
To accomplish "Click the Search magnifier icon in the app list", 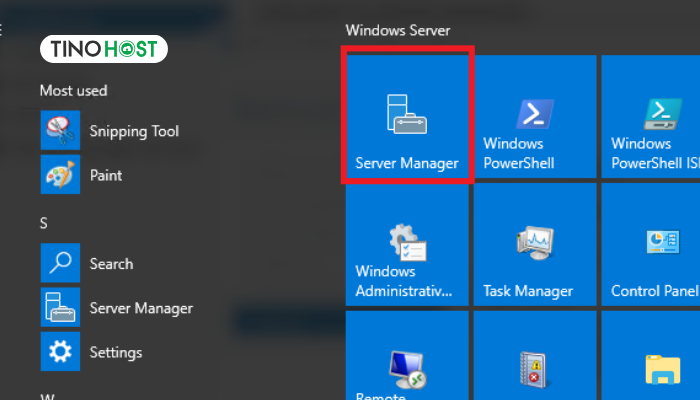I will tap(60, 263).
